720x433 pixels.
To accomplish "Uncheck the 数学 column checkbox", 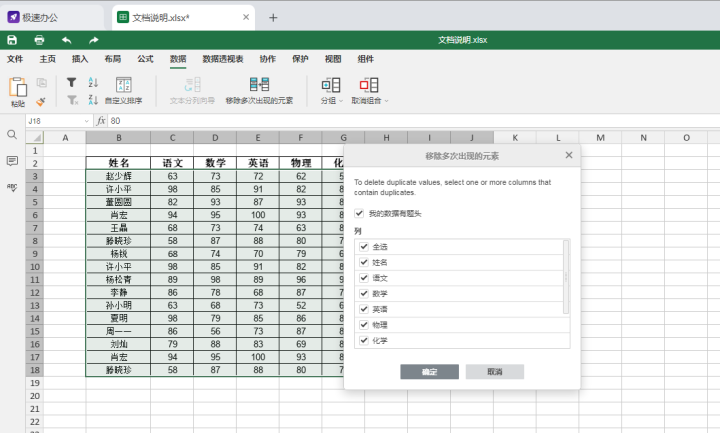I will pos(364,293).
